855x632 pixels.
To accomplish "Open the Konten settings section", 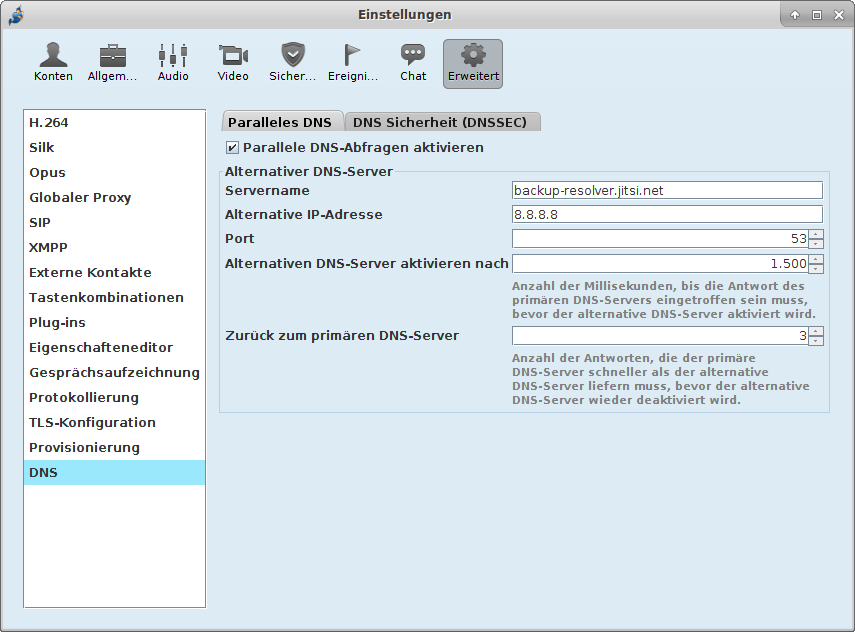I will click(53, 62).
